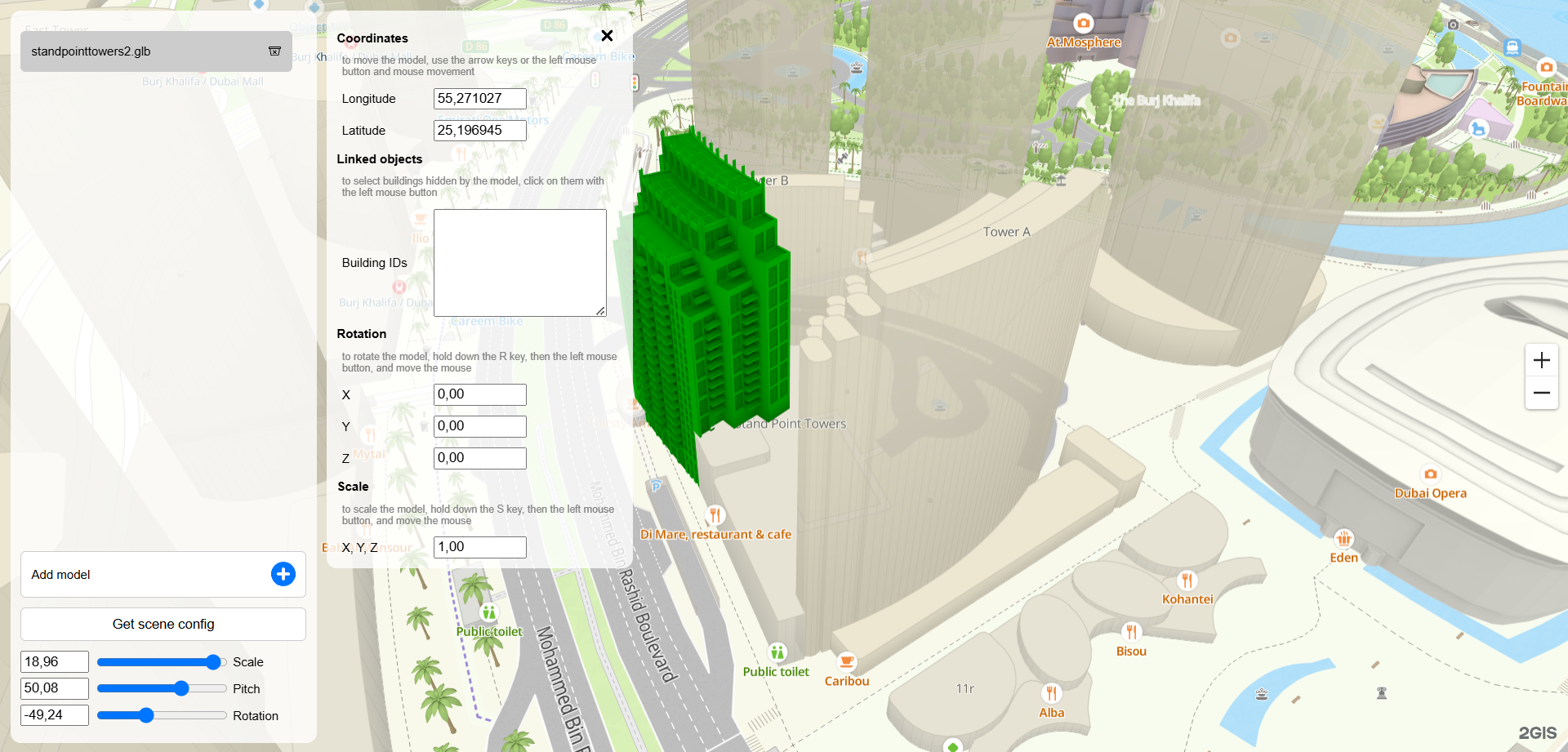Viewport: 1568px width, 752px height.
Task: Zoom in with the map plus button
Action: pos(1541,360)
